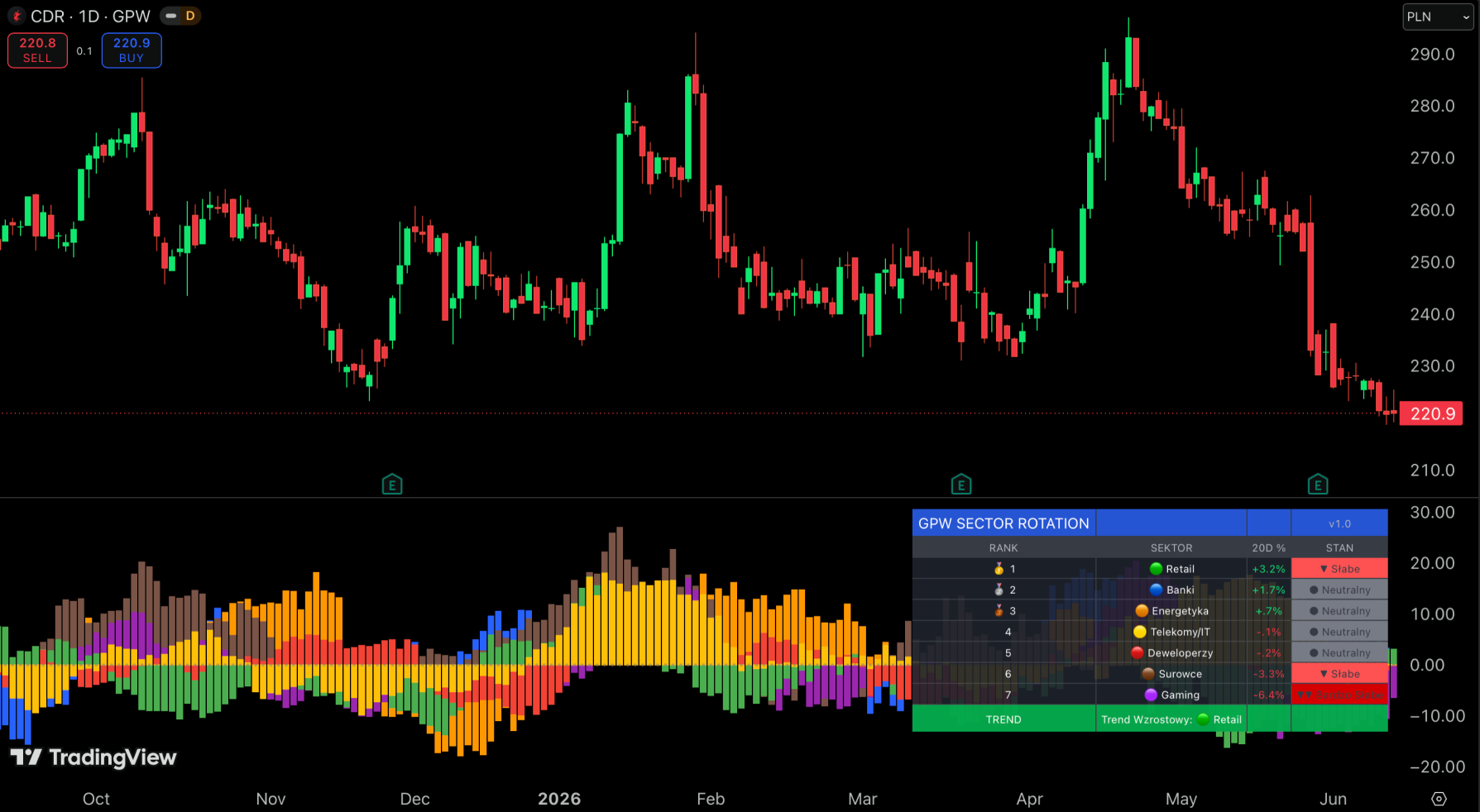This screenshot has width=1480, height=812.
Task: Click the brown dot beside Surowce
Action: tap(1148, 674)
